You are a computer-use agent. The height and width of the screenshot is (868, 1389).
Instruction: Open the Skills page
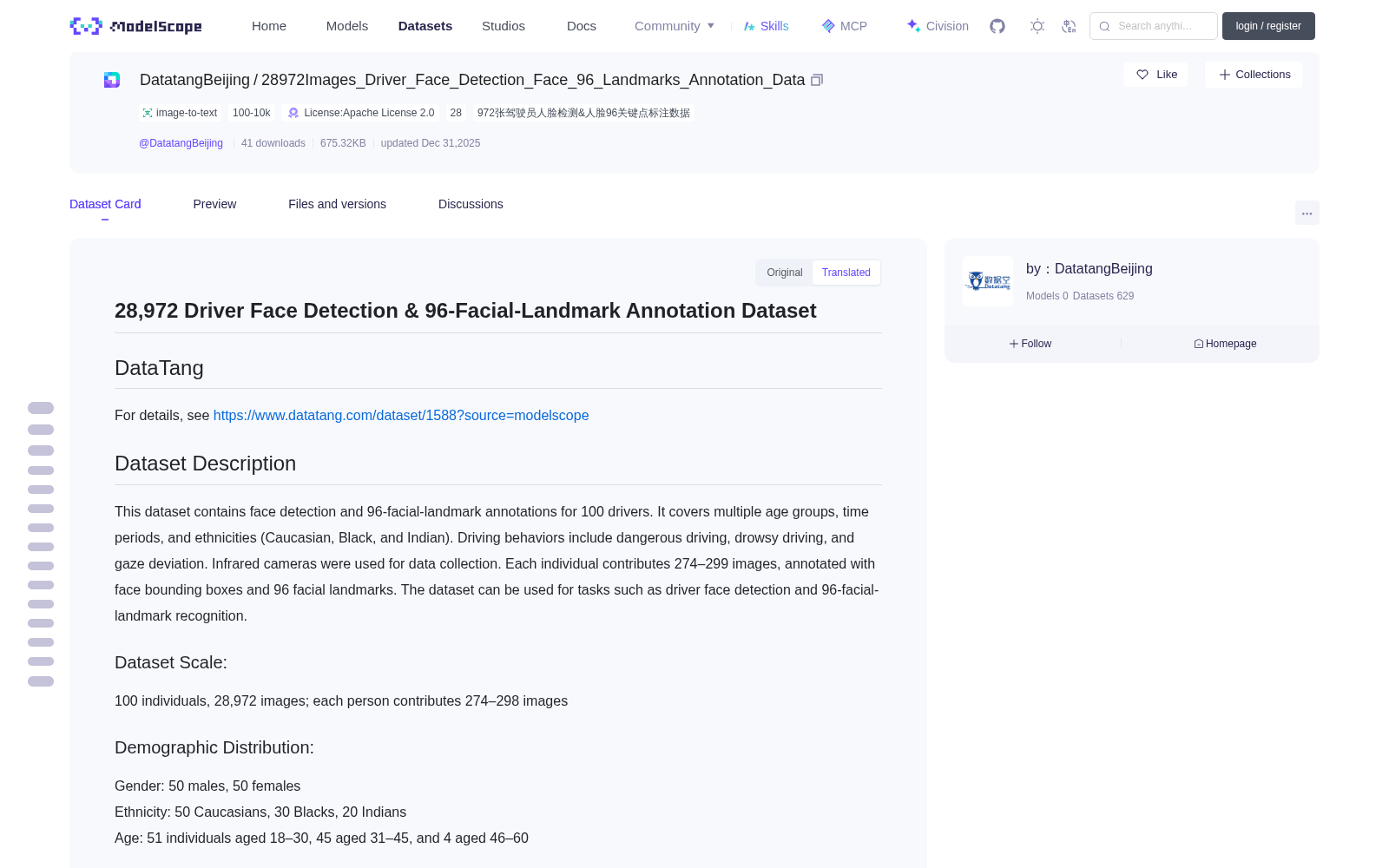(766, 26)
